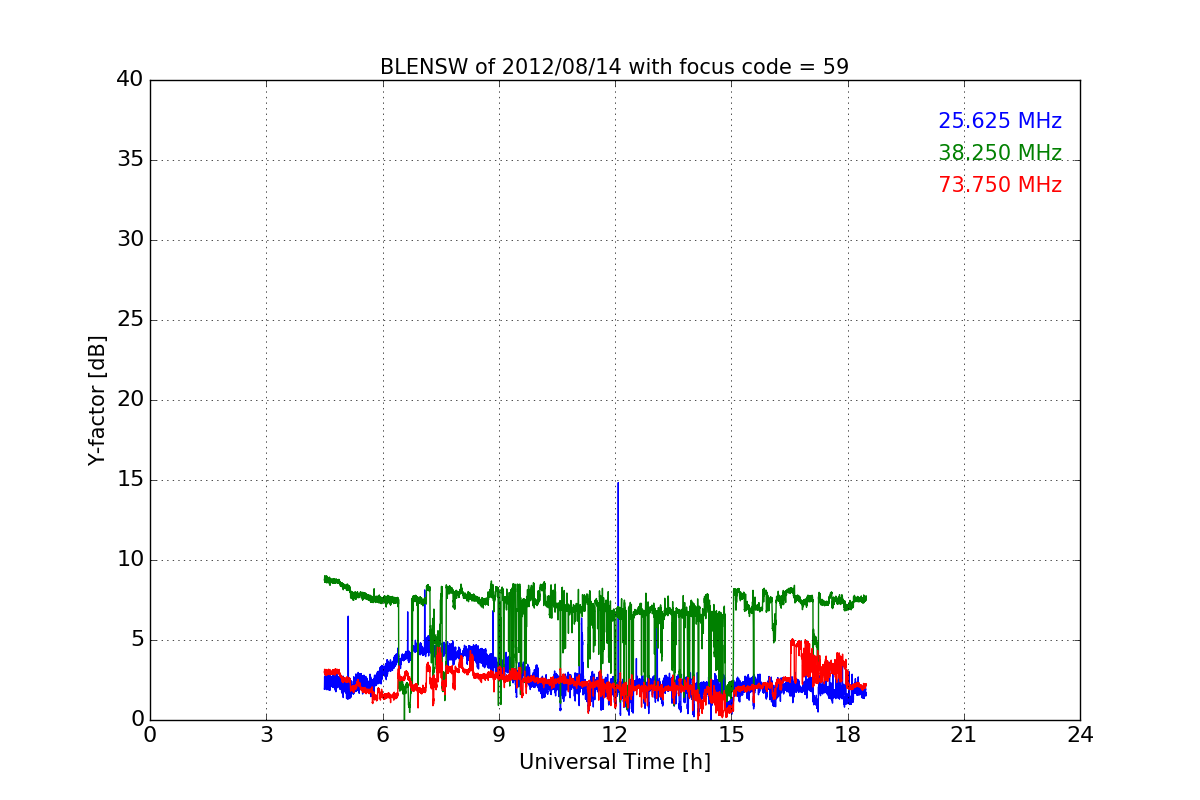Image resolution: width=1200 pixels, height=800 pixels.
Task: Click the 'Universal Time [h]' axis label
Action: point(615,762)
